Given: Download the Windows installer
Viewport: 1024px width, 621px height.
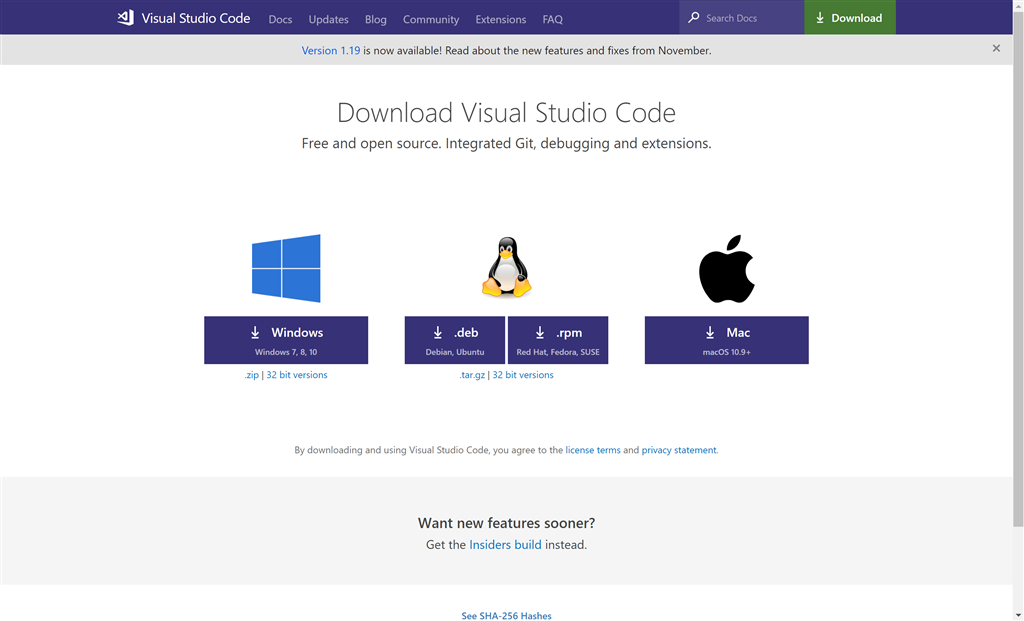Looking at the screenshot, I should pos(286,340).
